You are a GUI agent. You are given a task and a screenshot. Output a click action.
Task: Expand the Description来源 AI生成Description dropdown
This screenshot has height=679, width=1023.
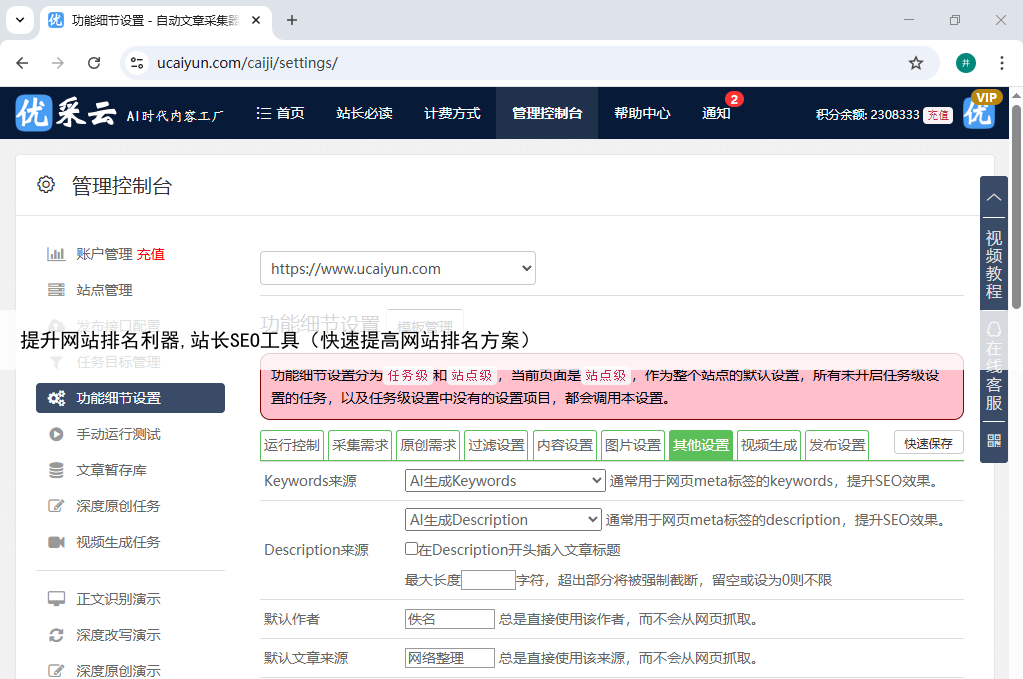coord(503,520)
